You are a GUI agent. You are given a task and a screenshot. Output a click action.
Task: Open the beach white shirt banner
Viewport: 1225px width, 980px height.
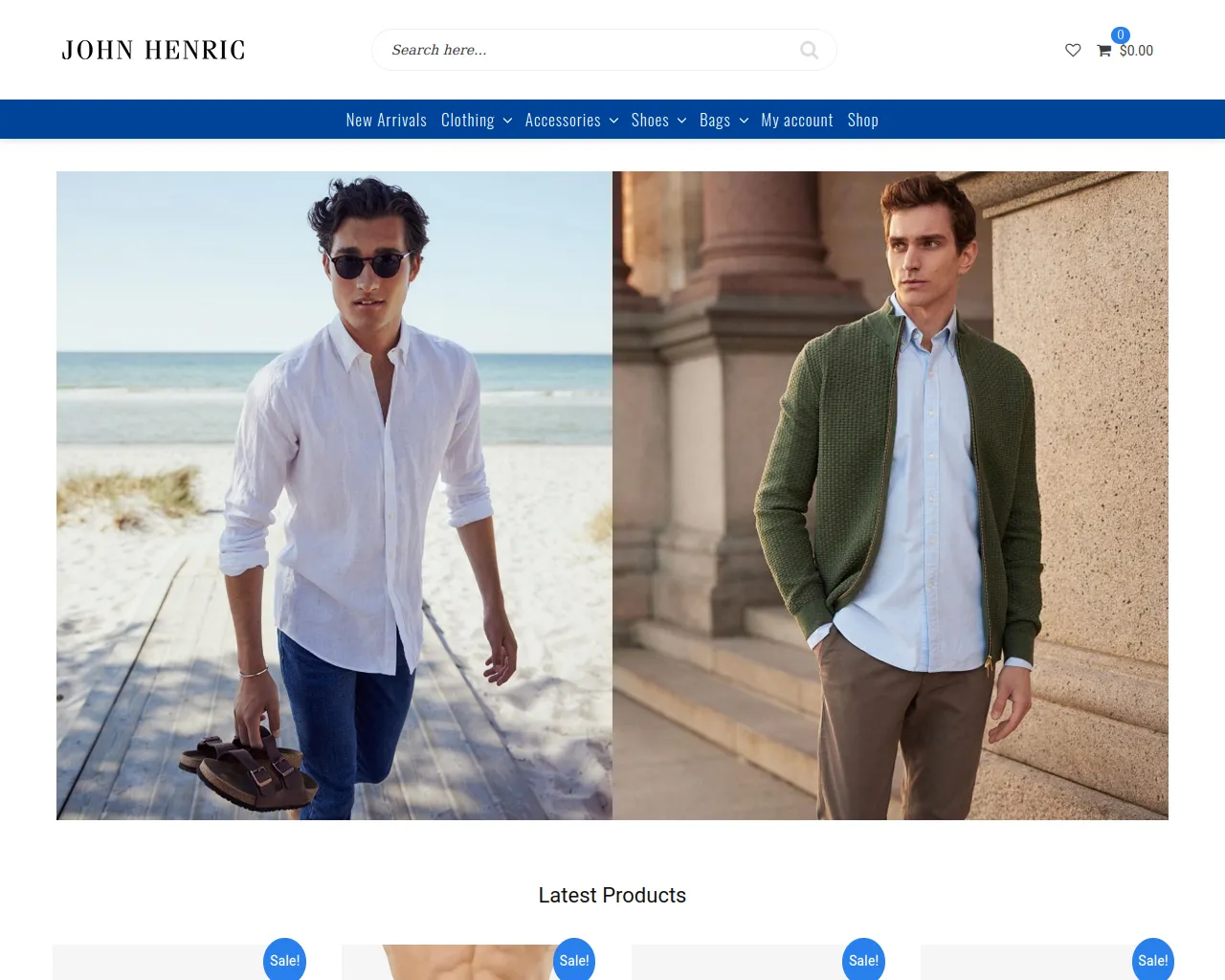(x=334, y=495)
